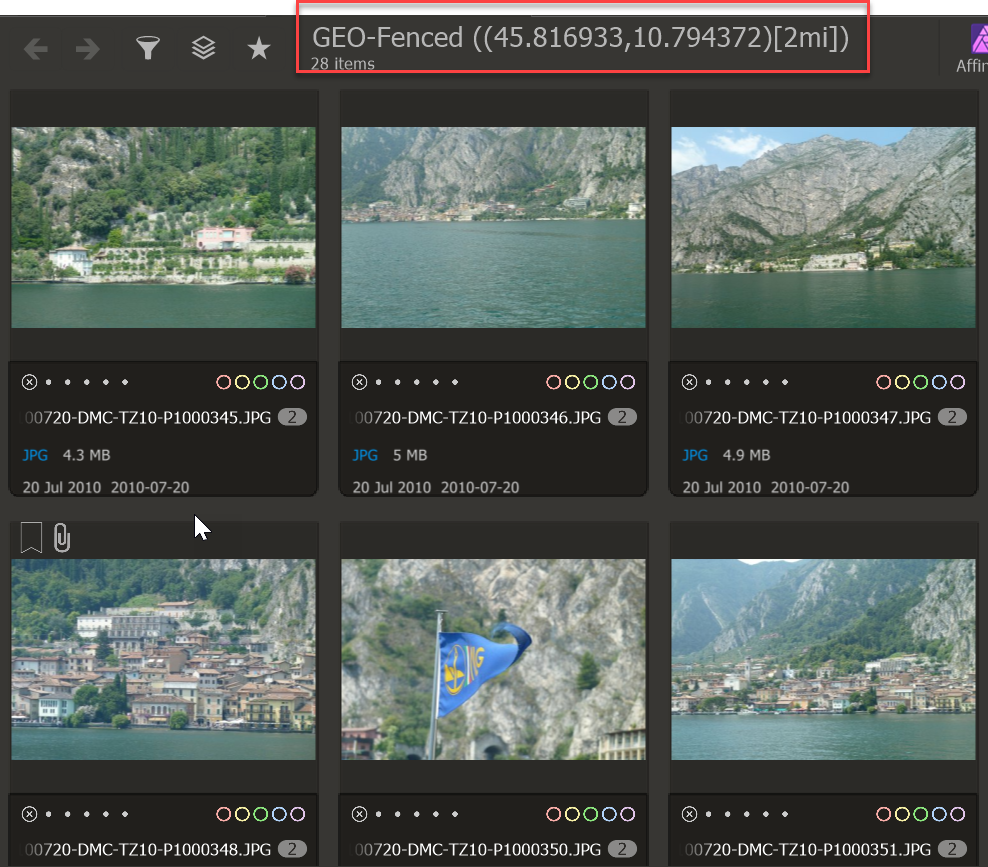Click the reject X icon for P1000350.JPG
988x867 pixels.
360,814
